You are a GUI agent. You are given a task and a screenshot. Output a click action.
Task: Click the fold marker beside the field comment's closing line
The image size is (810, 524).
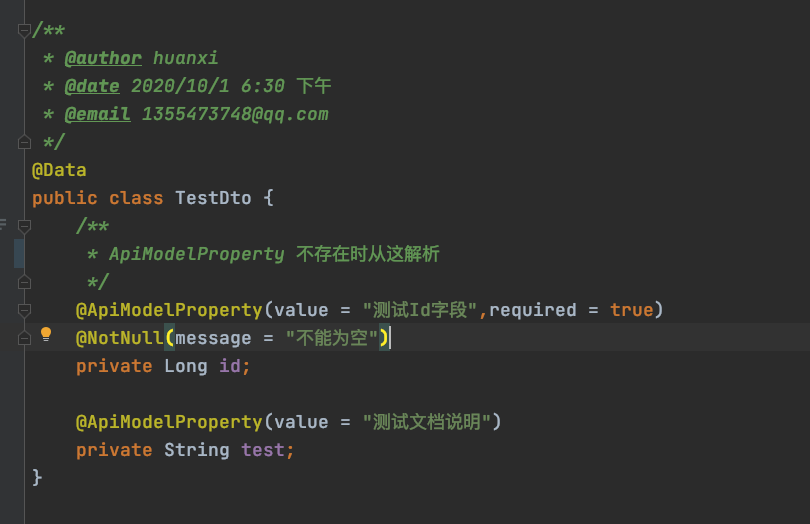pyautogui.click(x=24, y=282)
